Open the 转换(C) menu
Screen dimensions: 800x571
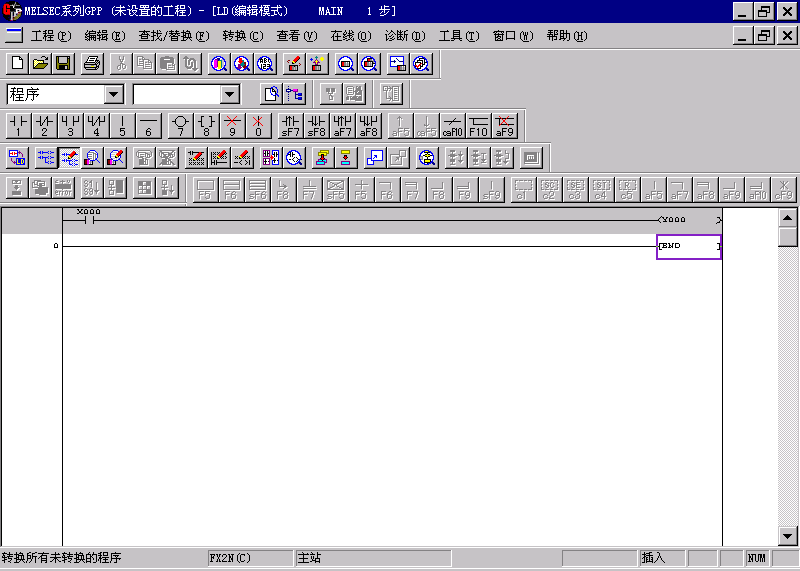coord(242,36)
